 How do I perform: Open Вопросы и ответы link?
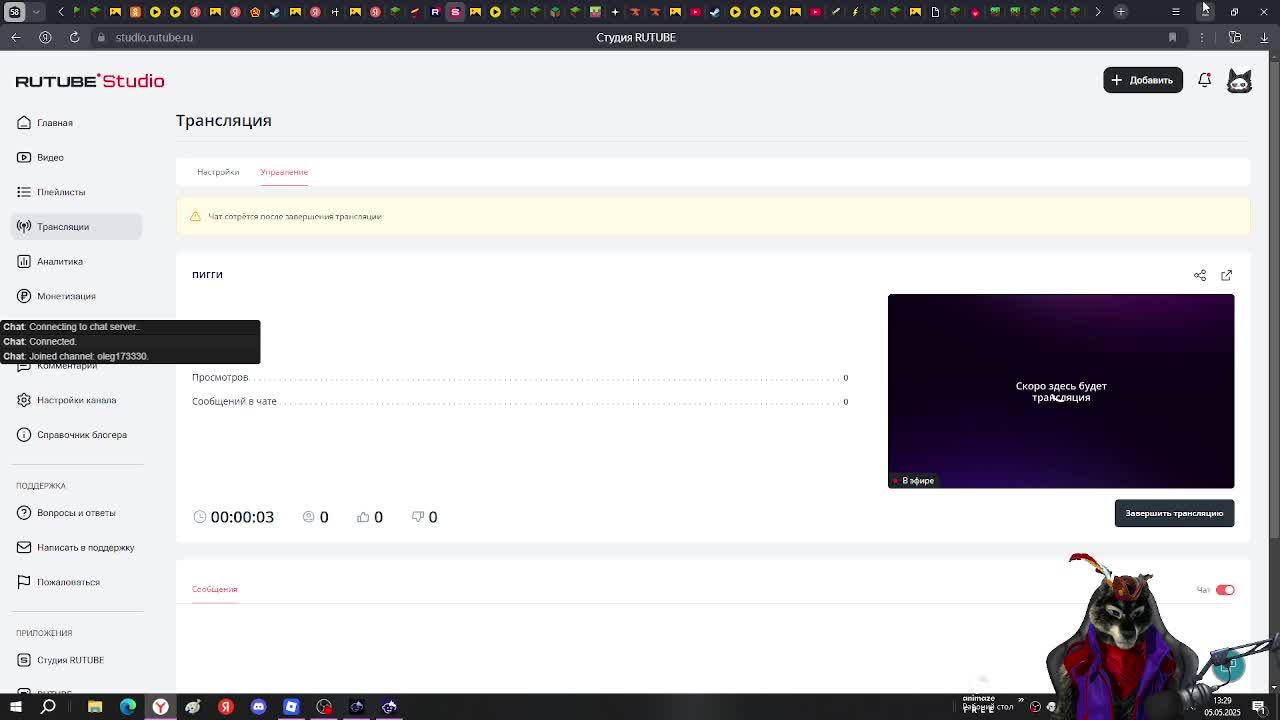76,513
